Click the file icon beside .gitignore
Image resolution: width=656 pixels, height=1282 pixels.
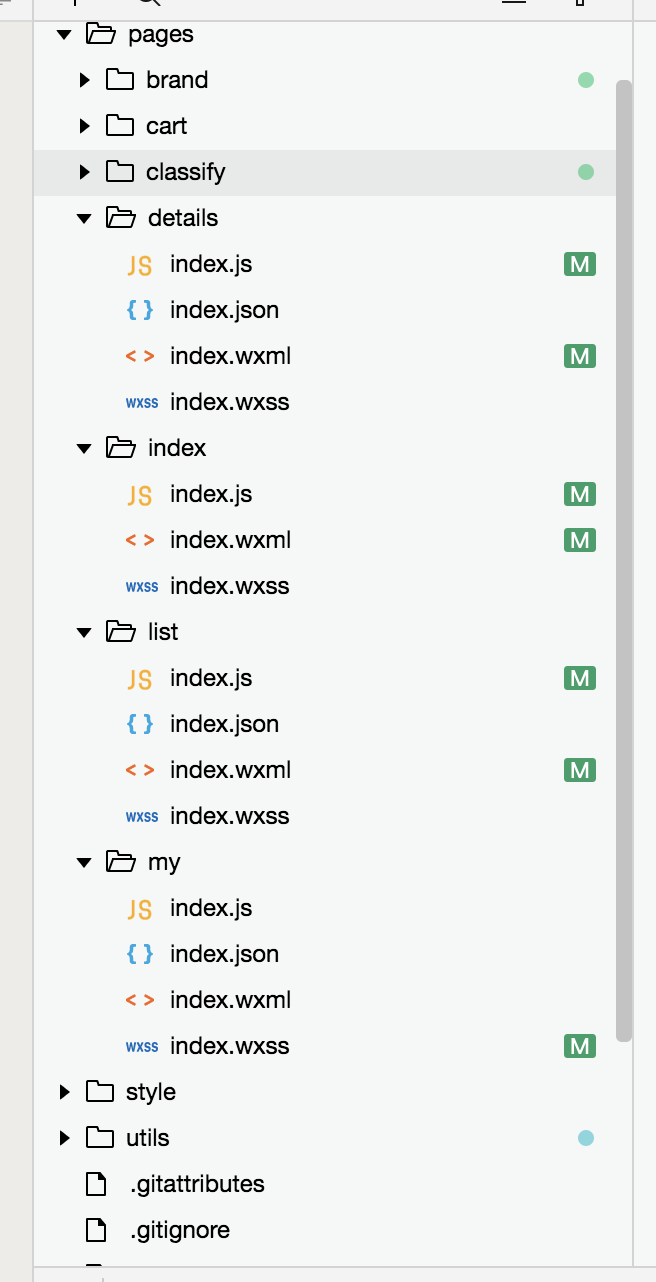click(96, 1231)
